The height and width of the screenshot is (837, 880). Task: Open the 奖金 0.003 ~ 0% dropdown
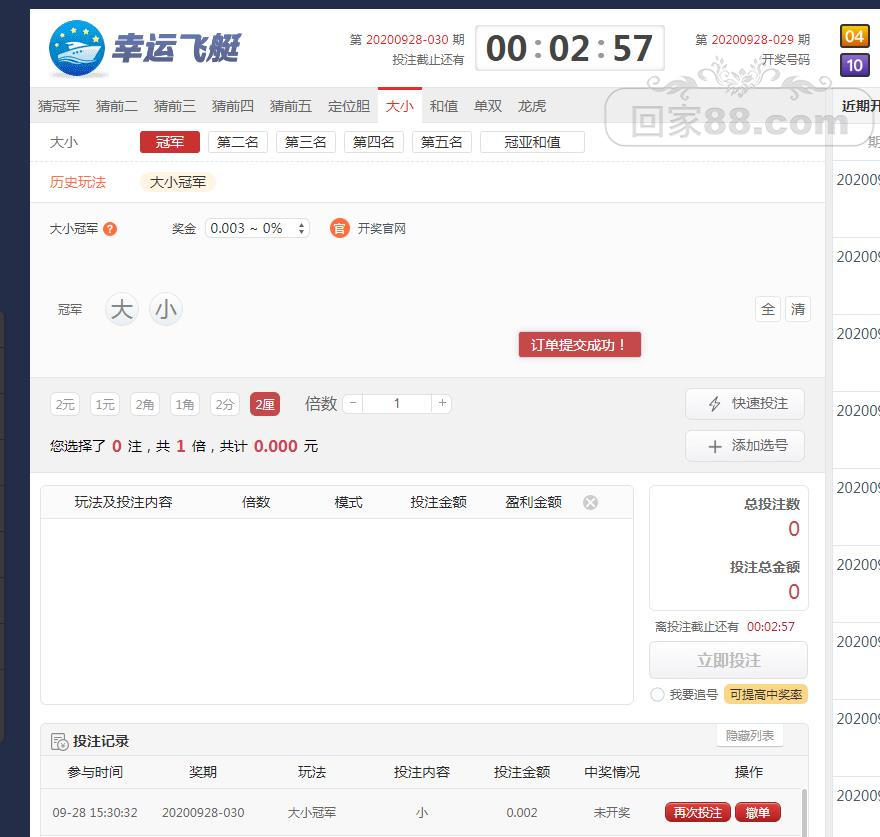257,229
